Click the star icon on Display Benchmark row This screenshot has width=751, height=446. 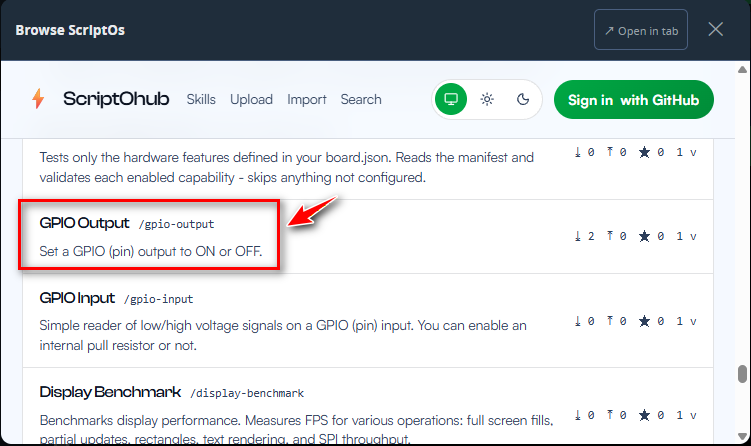click(645, 415)
